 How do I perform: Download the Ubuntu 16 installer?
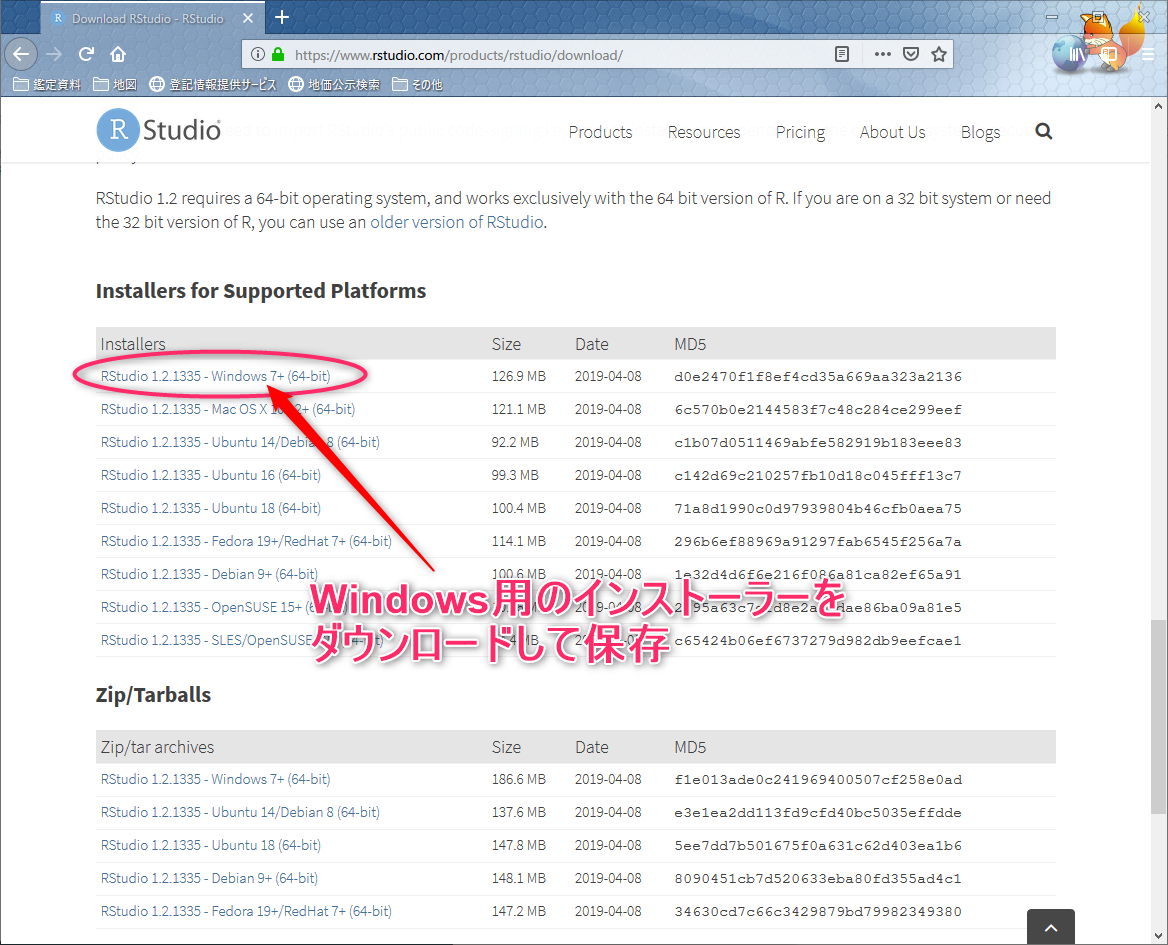pyautogui.click(x=211, y=475)
